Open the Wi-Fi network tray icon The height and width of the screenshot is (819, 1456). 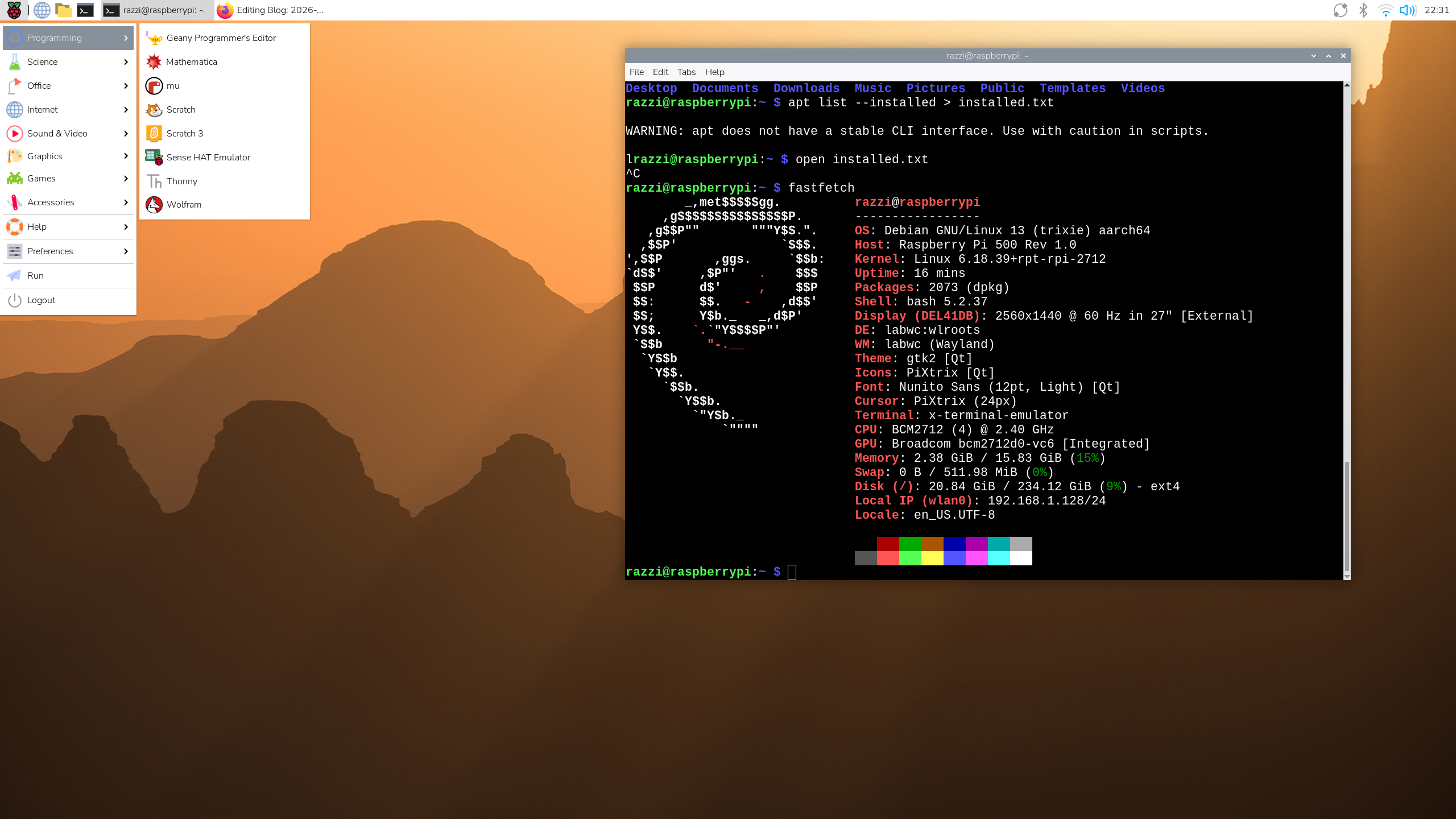(1385, 10)
